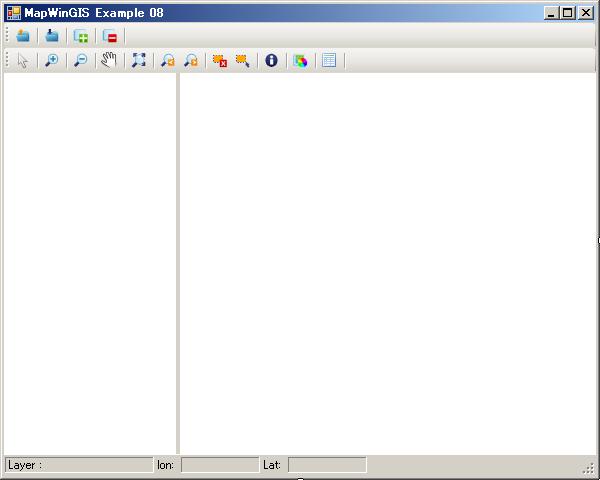Add a layer with green plus icon
600x480 pixels.
coord(81,36)
